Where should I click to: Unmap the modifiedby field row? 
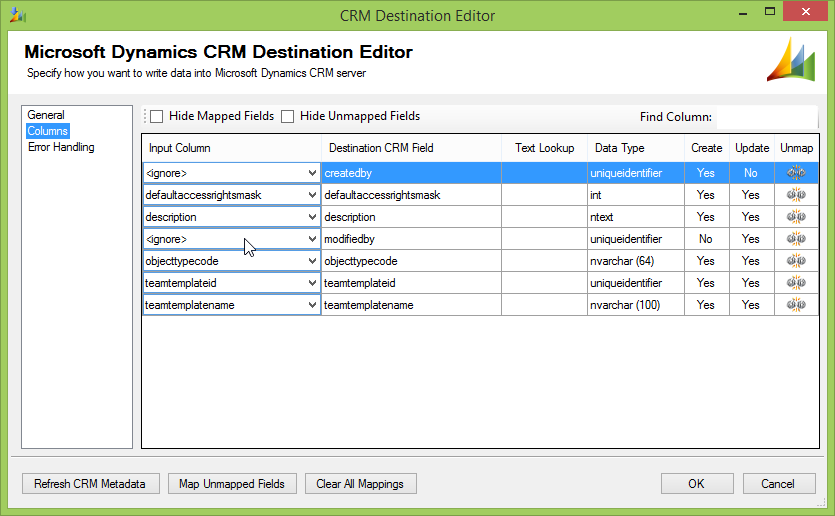[x=796, y=239]
